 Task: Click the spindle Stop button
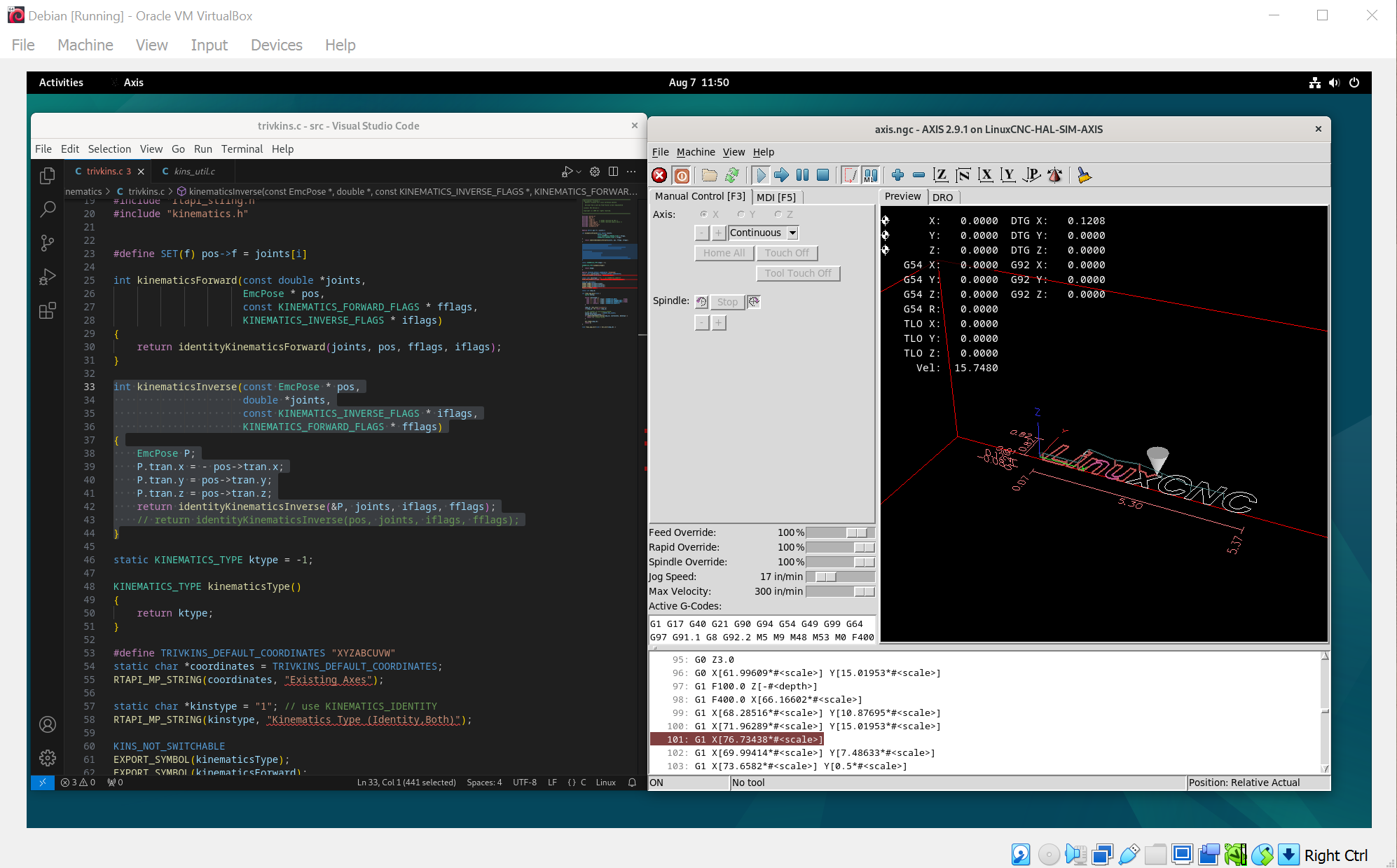[727, 302]
